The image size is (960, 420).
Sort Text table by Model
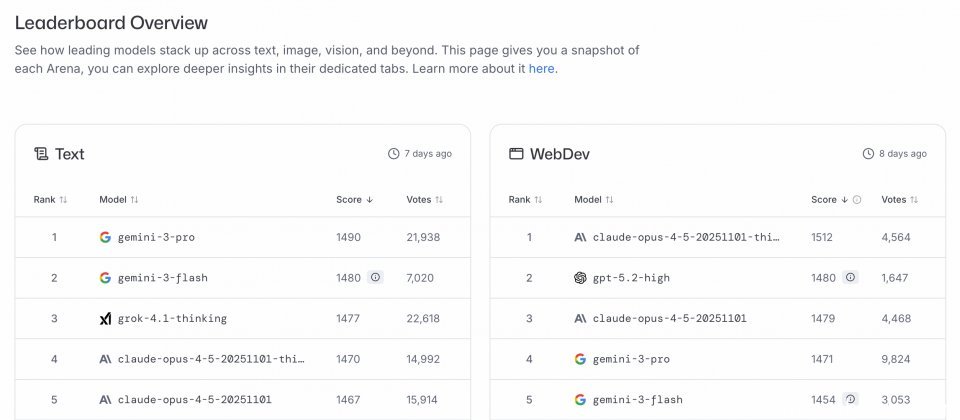pyautogui.click(x=119, y=200)
